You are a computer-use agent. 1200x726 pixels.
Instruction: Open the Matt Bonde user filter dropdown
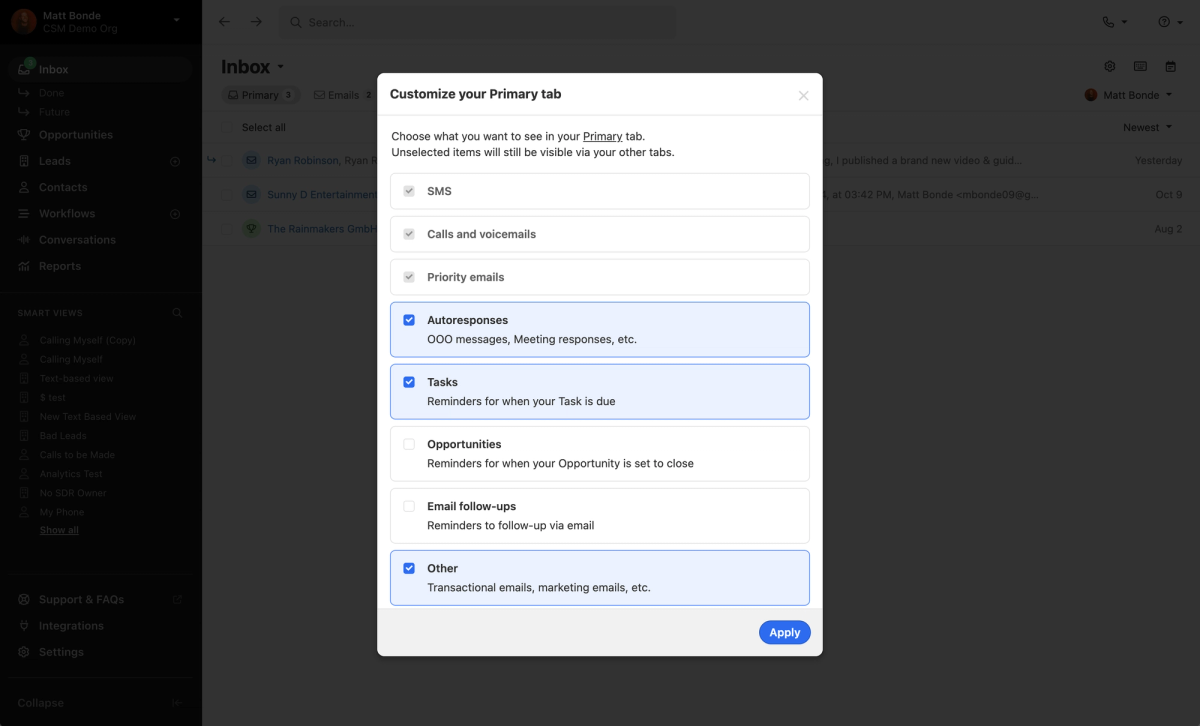[1129, 95]
